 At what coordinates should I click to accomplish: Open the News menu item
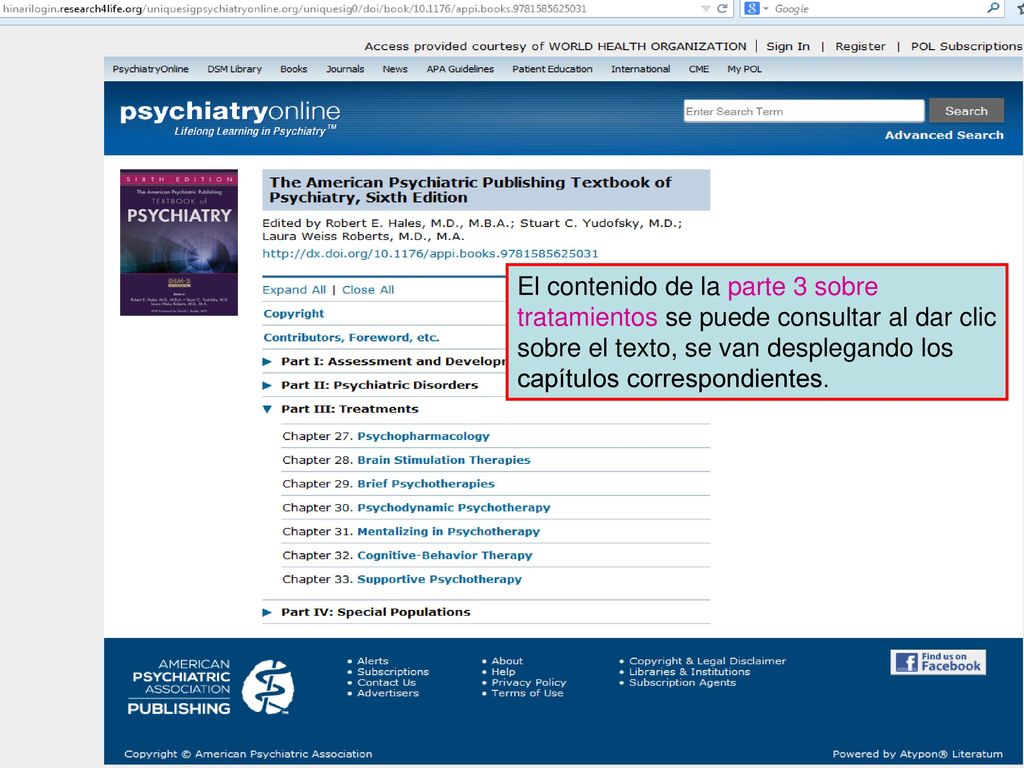(395, 69)
